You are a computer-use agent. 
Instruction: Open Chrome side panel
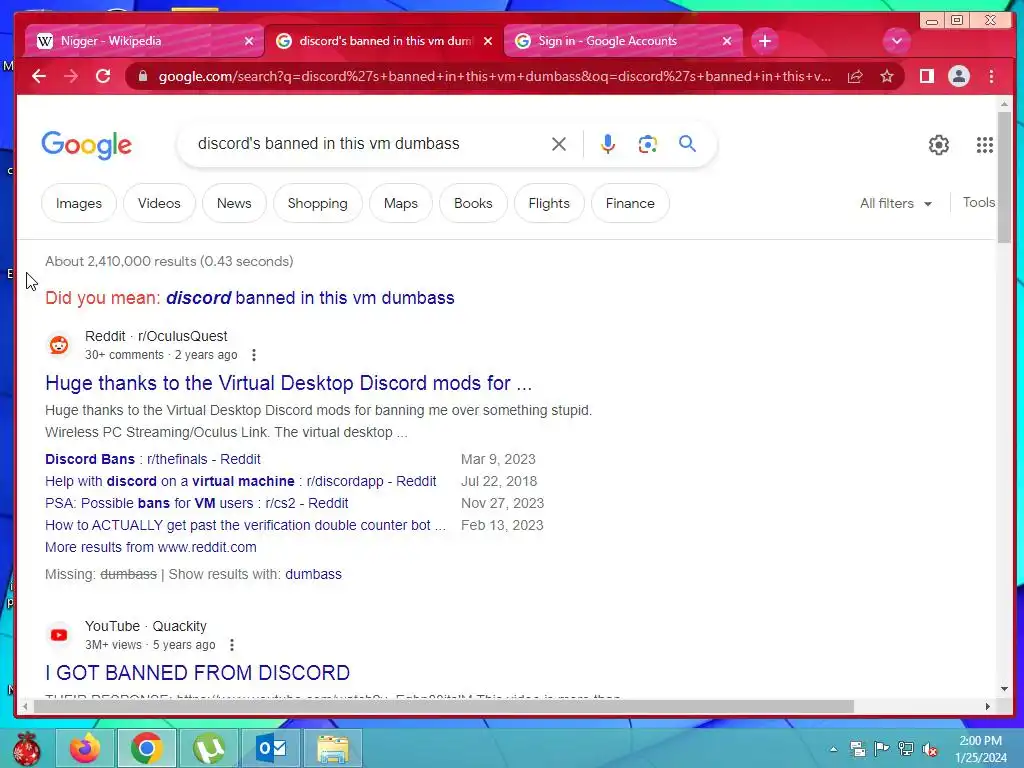coord(926,76)
